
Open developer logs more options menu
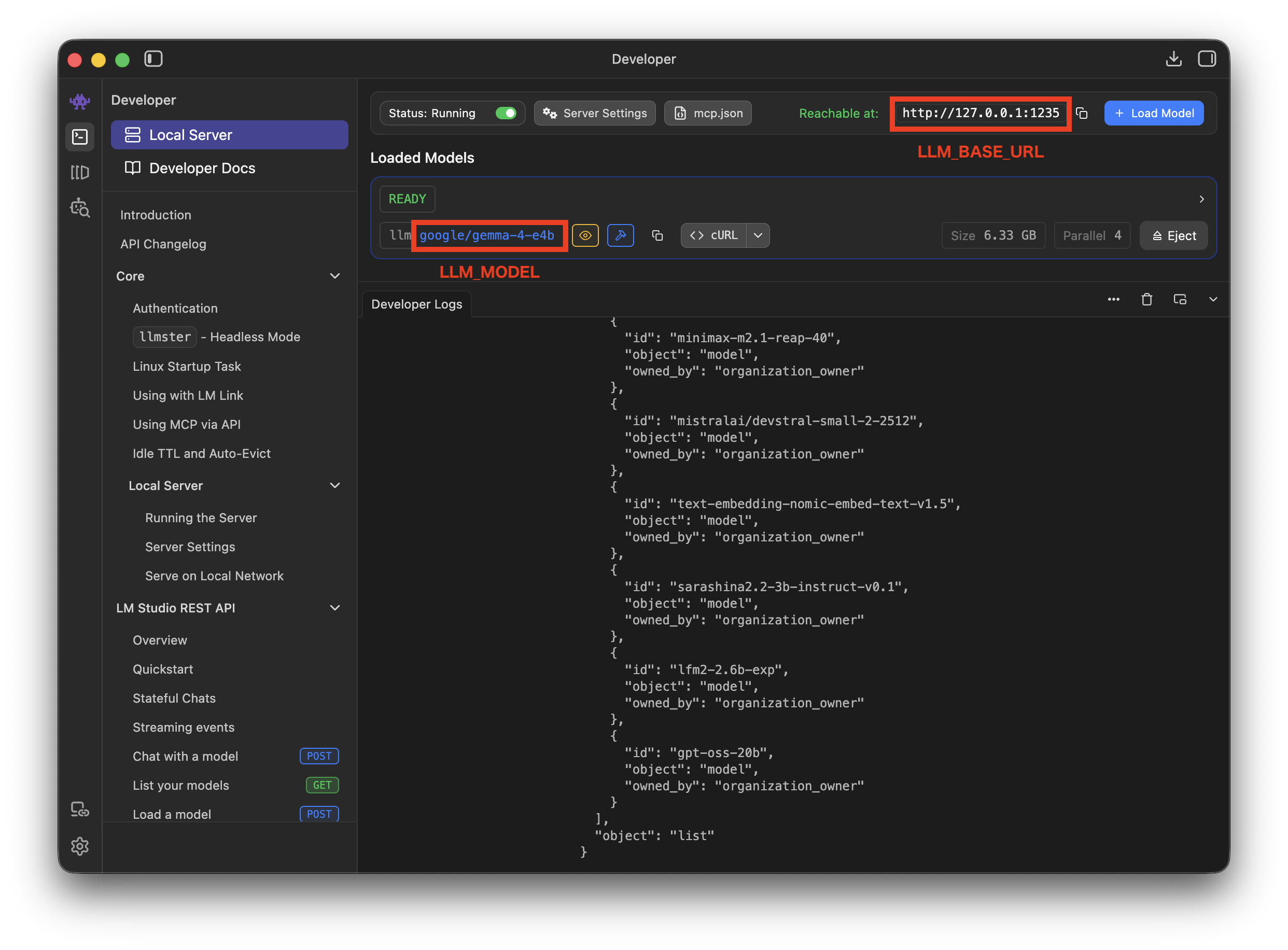click(1114, 299)
